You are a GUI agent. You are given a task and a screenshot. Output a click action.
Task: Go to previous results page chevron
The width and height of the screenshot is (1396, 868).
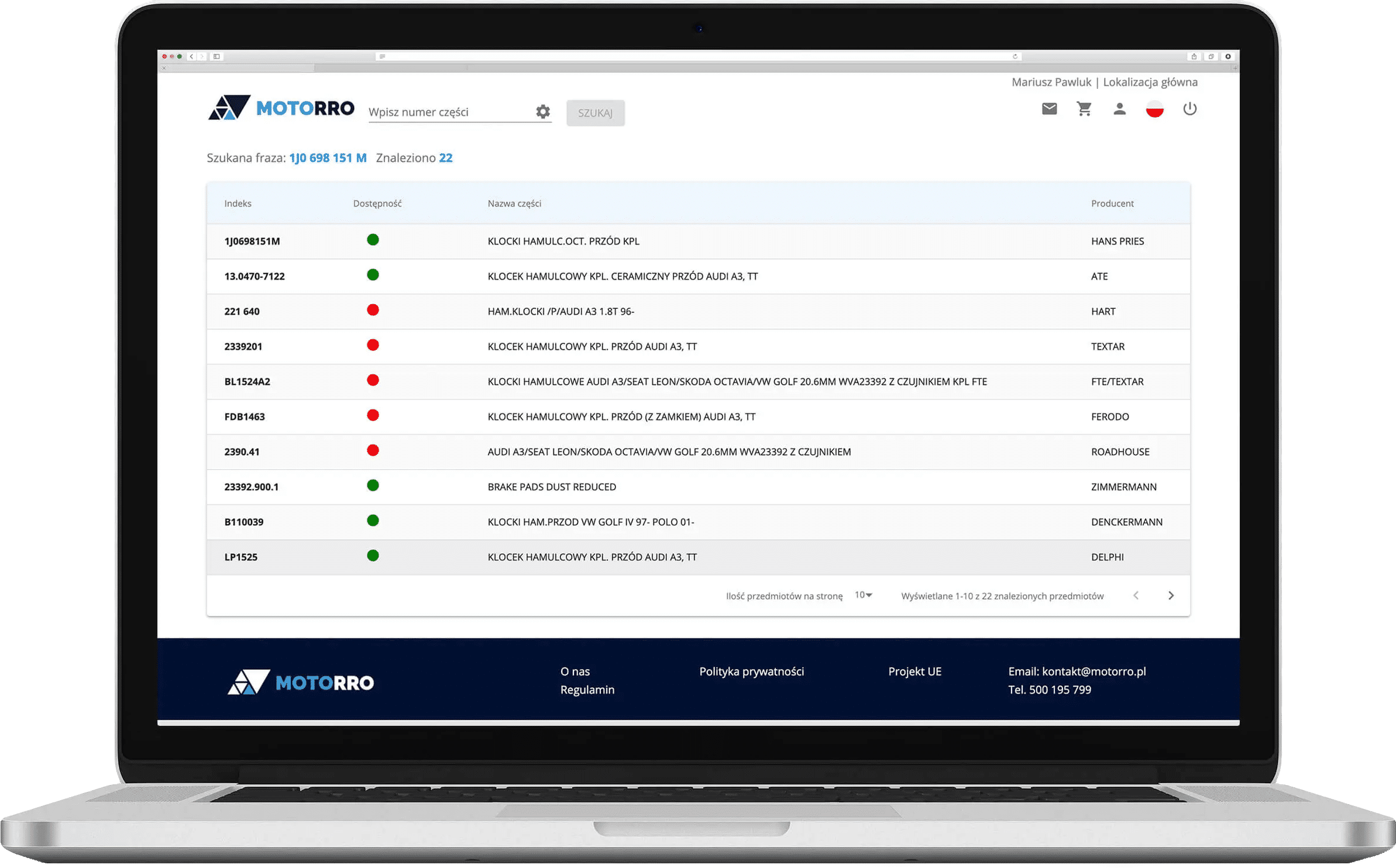[x=1136, y=595]
